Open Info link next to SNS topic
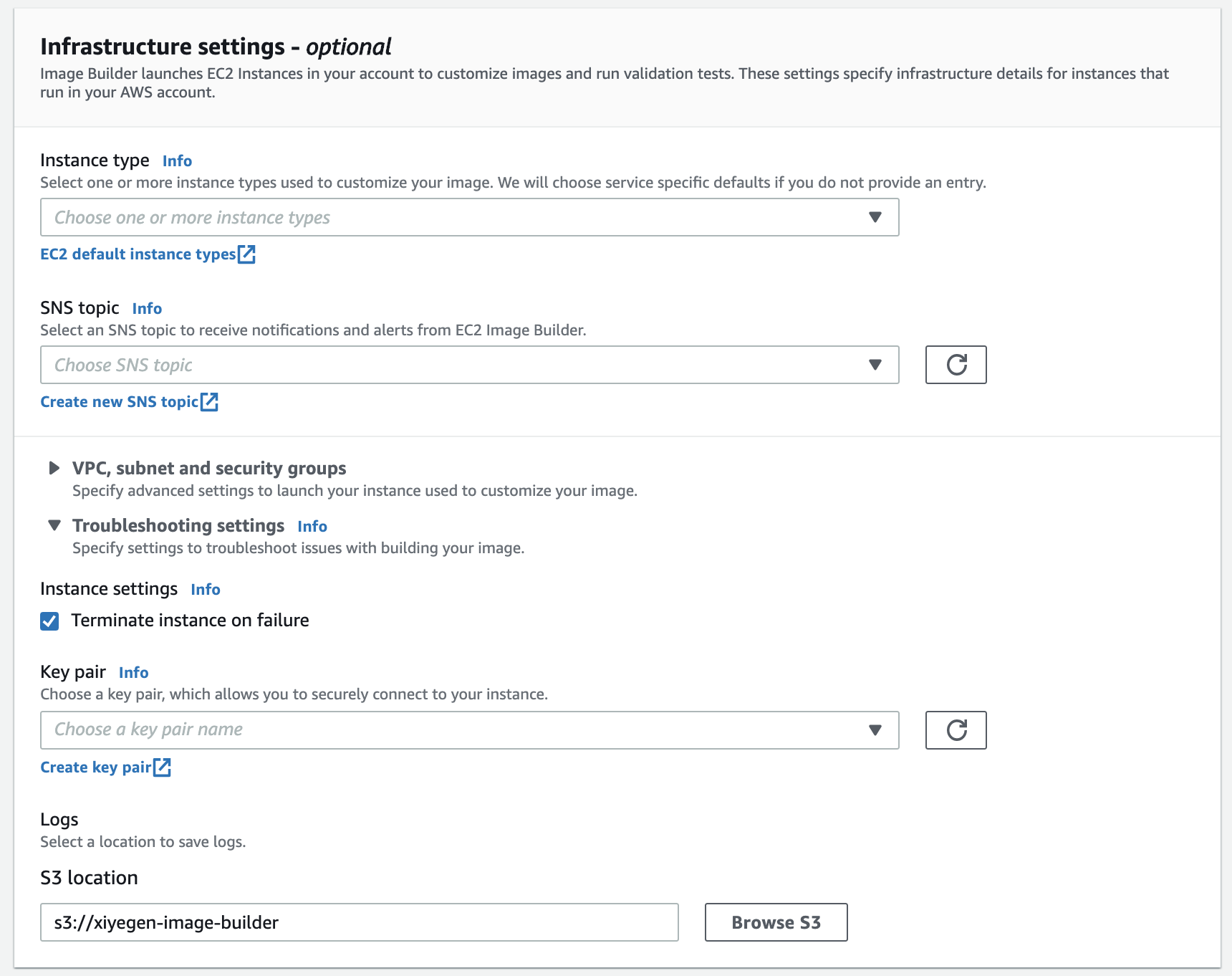Viewport: 1232px width, 976px height. (147, 308)
